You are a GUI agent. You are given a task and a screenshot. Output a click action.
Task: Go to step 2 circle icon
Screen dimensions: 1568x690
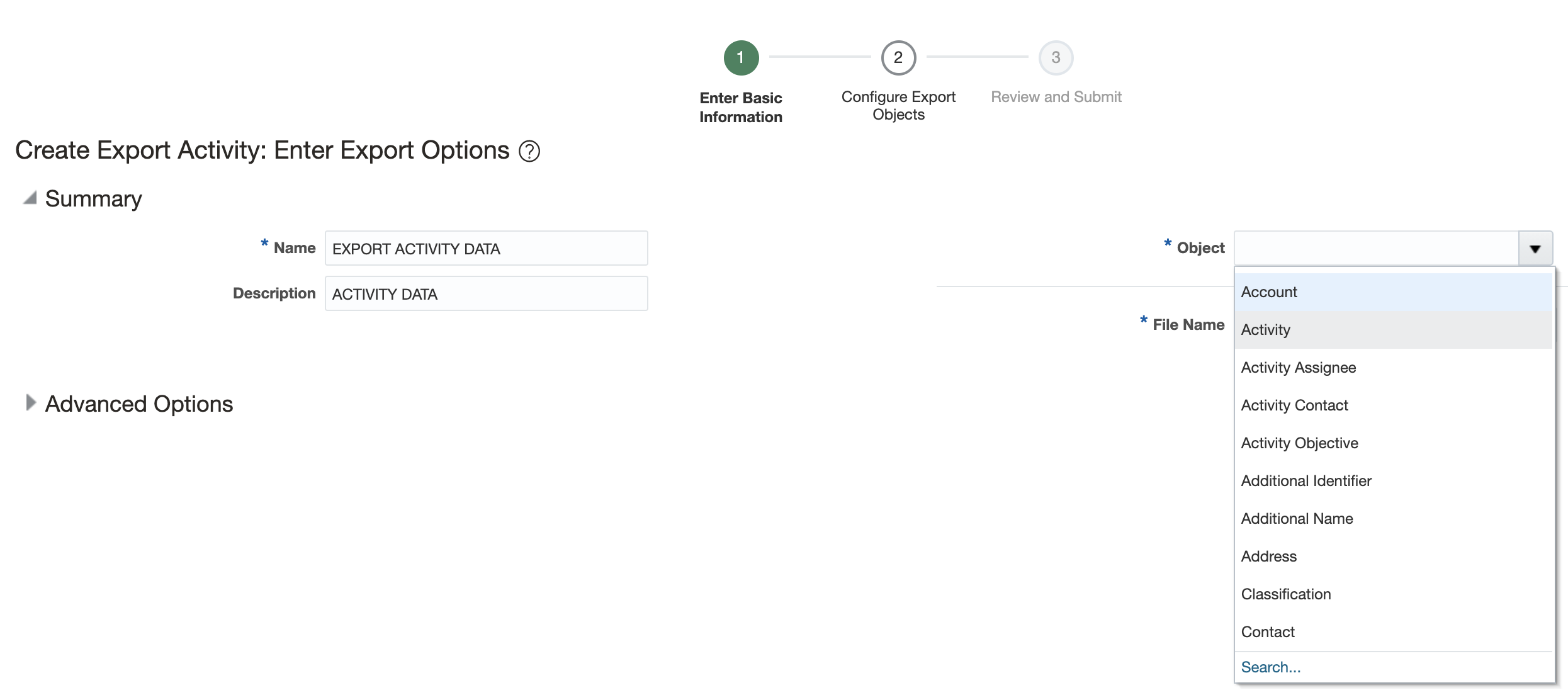point(898,58)
